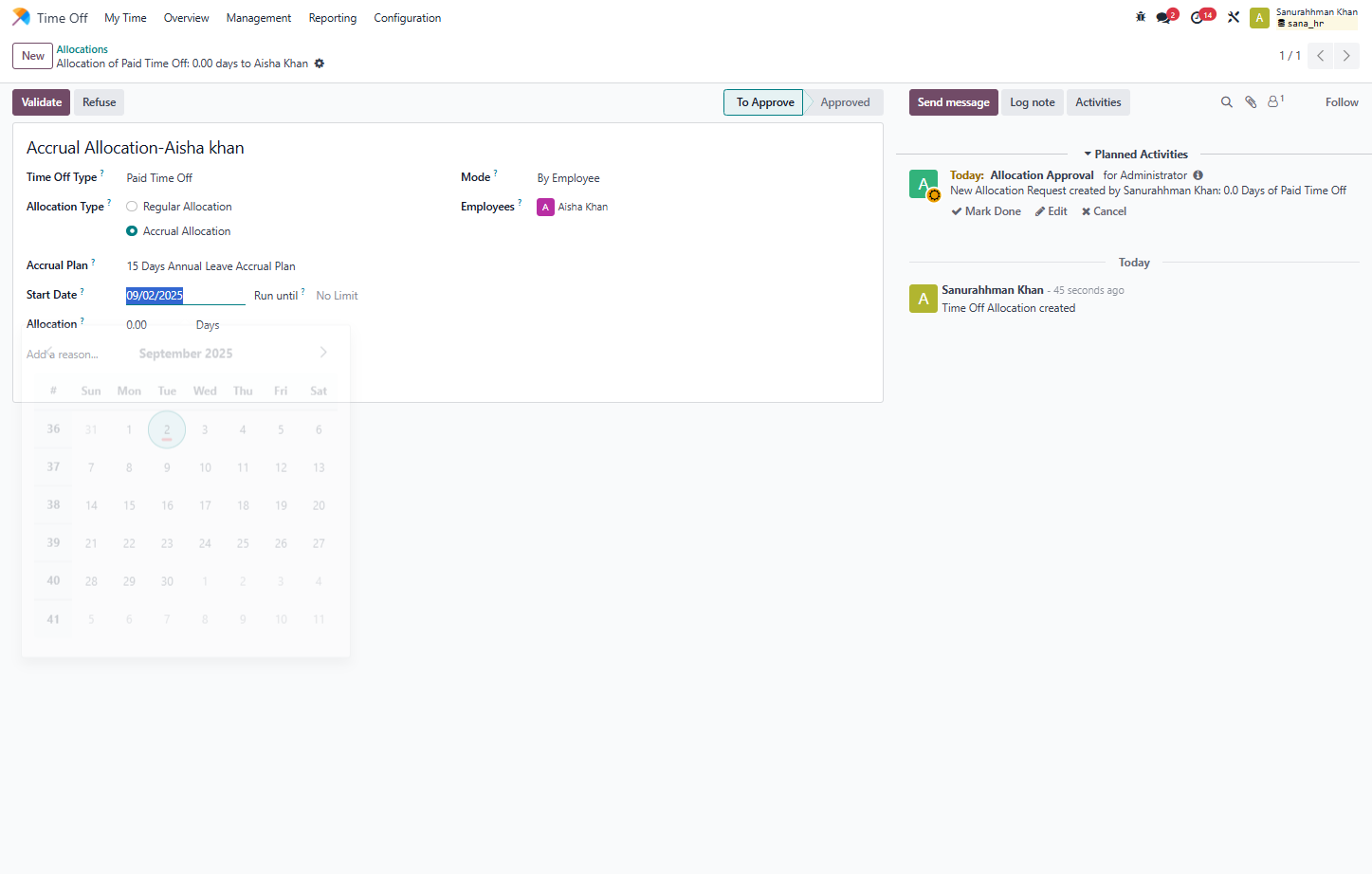1372x874 pixels.
Task: Open the conversations icon with 2 notifications
Action: point(1165,17)
